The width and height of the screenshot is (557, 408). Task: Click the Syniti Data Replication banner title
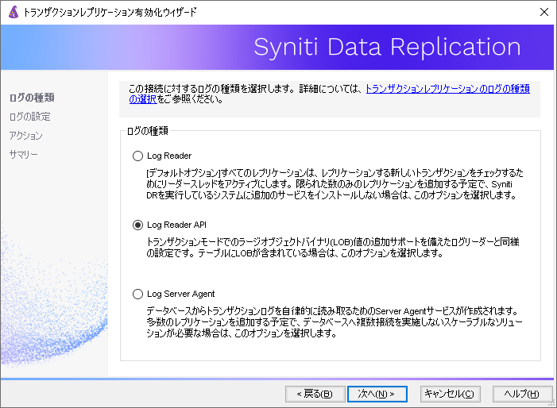[x=387, y=47]
